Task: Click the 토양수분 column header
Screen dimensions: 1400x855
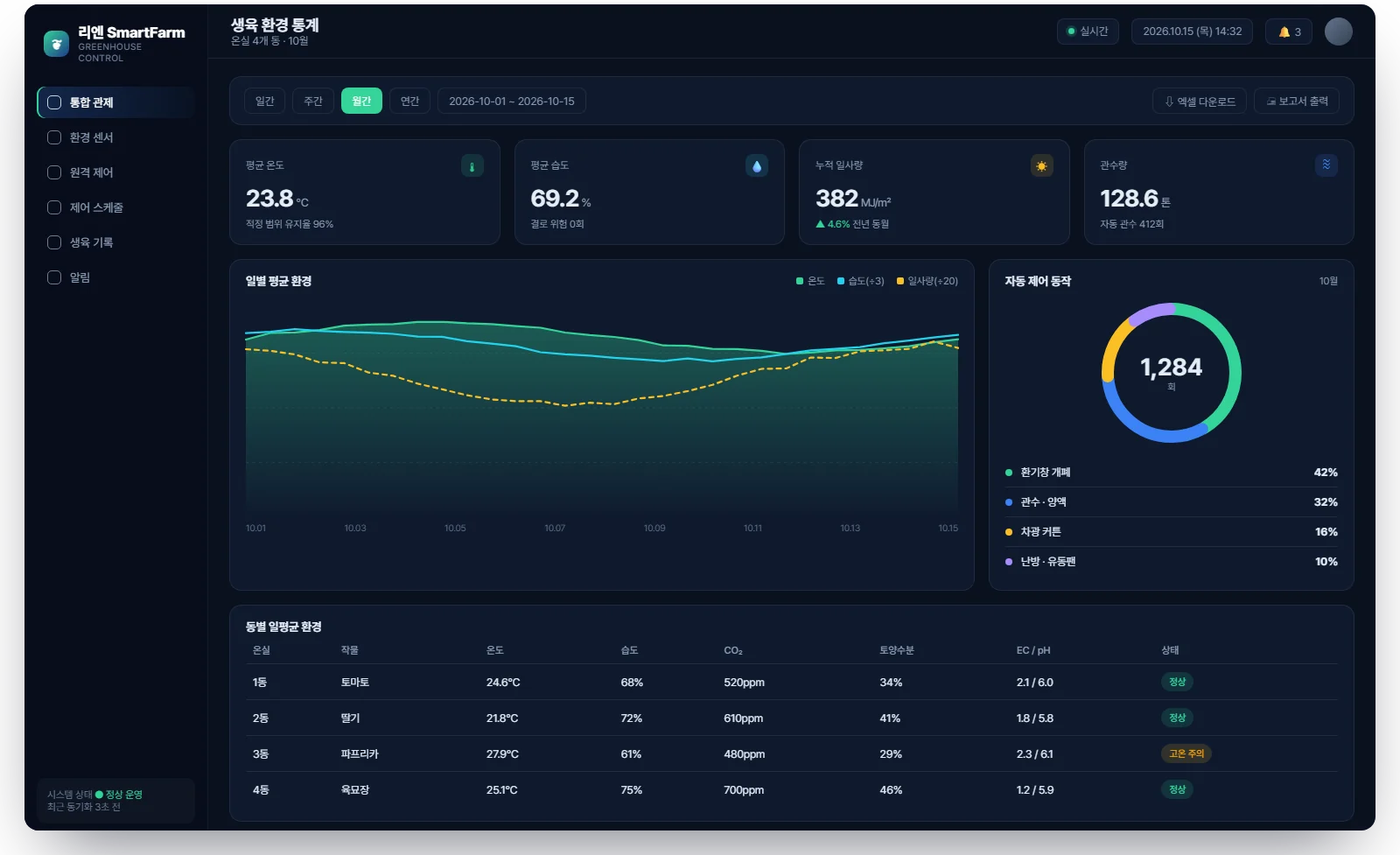Action: pyautogui.click(x=897, y=650)
